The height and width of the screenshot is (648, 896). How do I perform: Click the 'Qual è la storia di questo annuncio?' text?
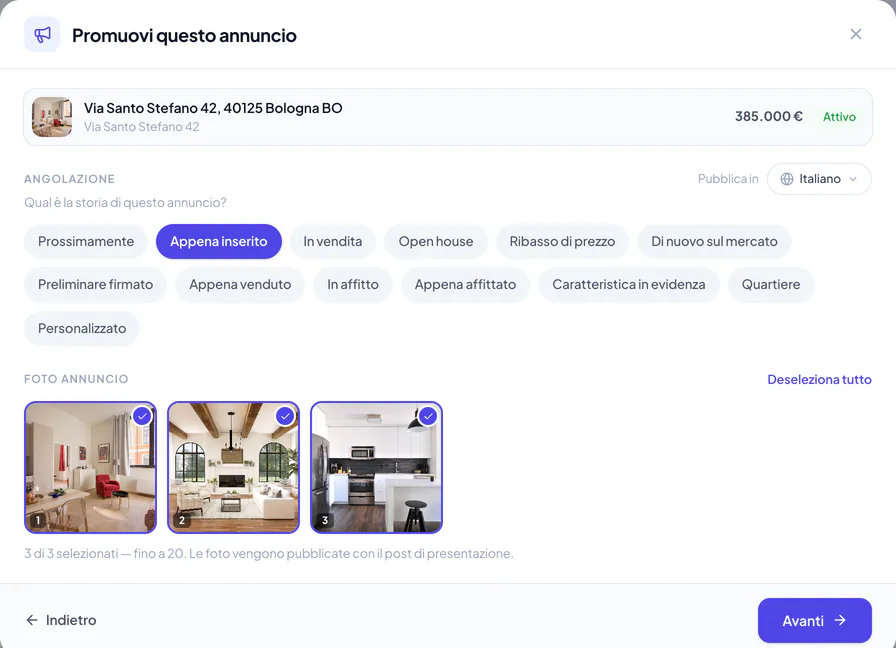click(125, 203)
